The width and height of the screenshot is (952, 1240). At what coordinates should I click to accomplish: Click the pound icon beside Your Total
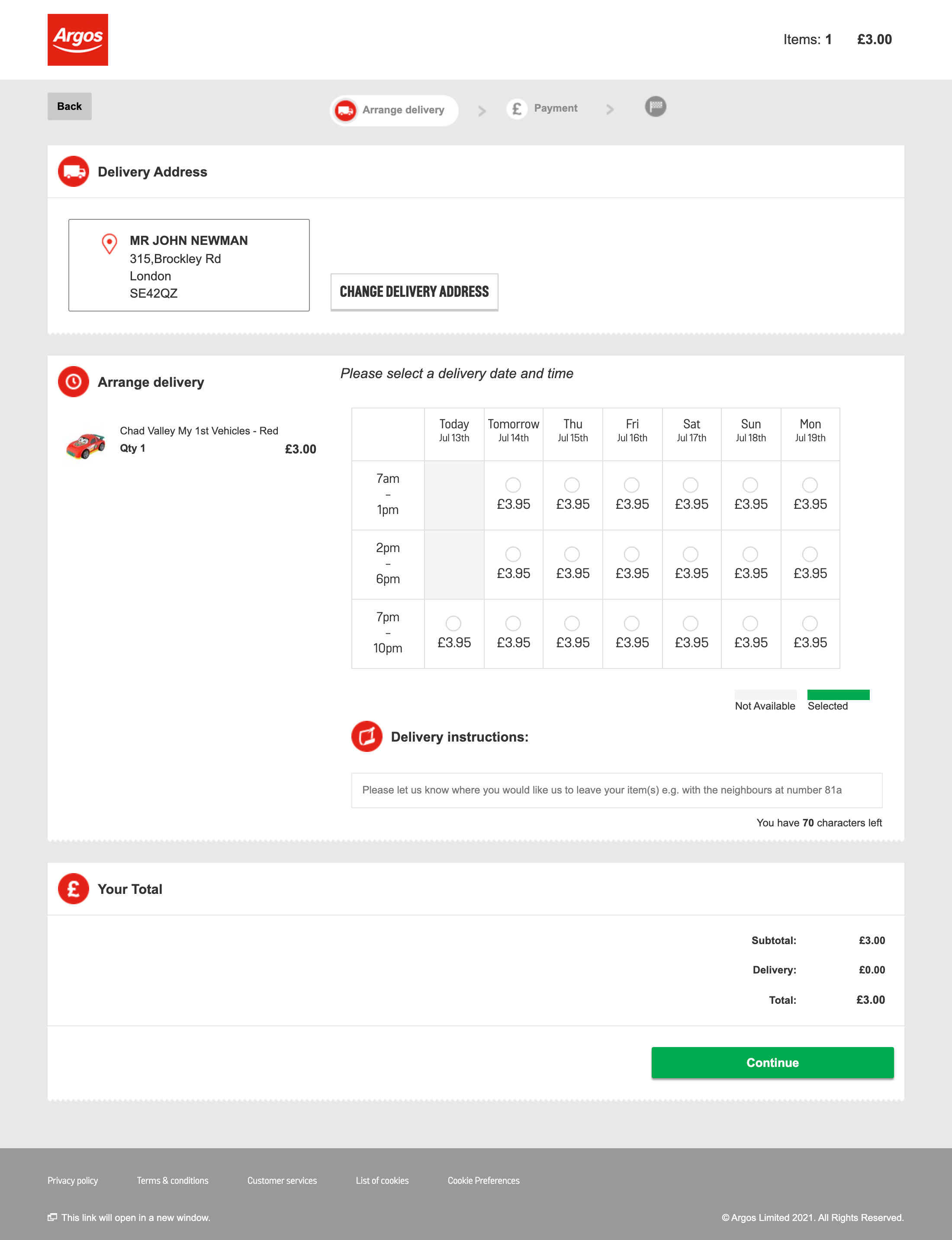[73, 888]
